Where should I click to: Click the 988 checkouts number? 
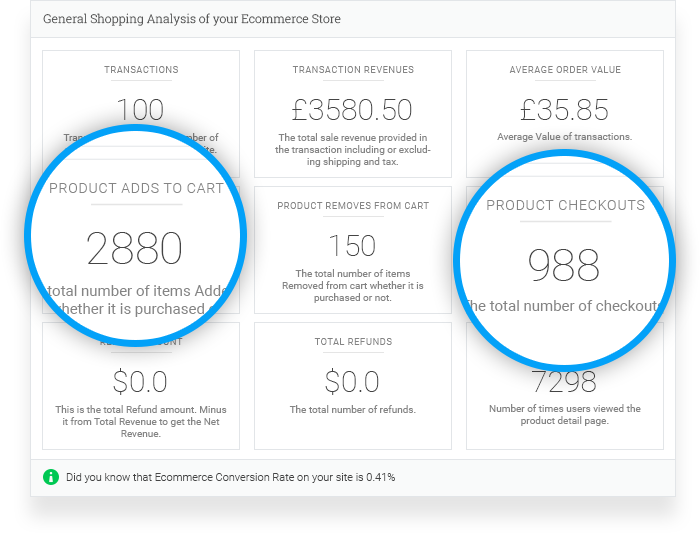564,265
